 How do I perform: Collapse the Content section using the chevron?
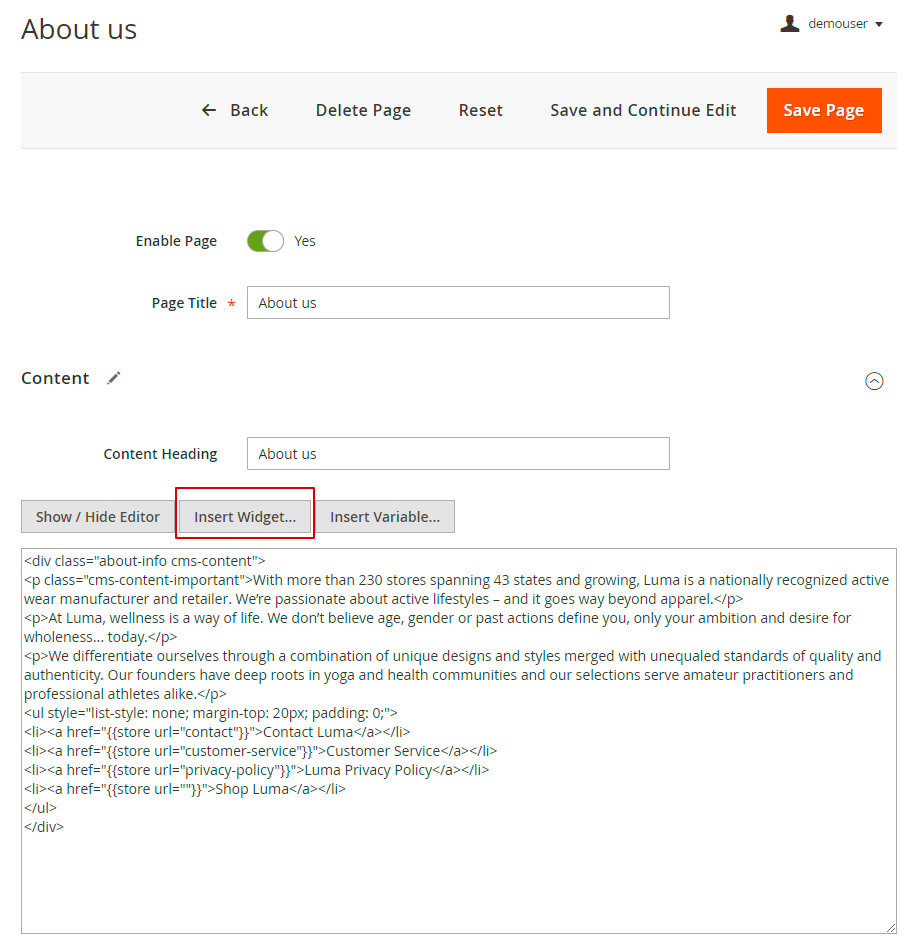point(874,381)
